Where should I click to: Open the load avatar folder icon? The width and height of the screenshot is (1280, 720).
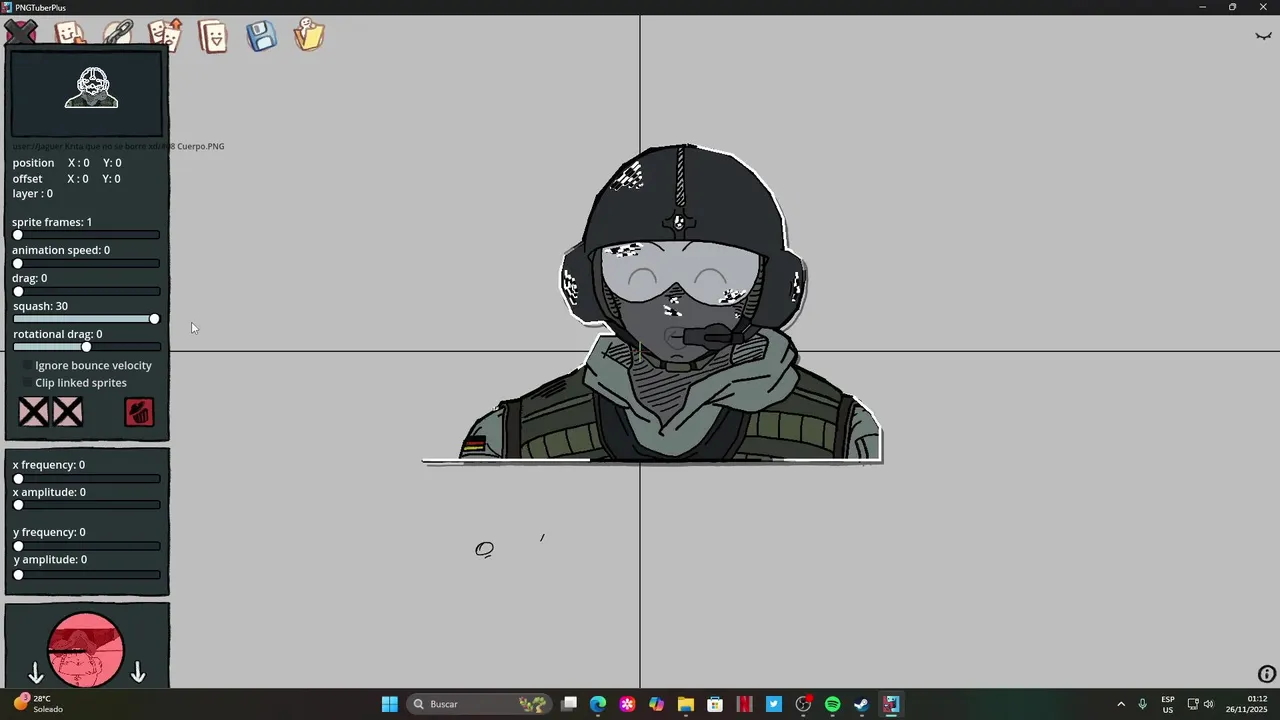tap(309, 35)
